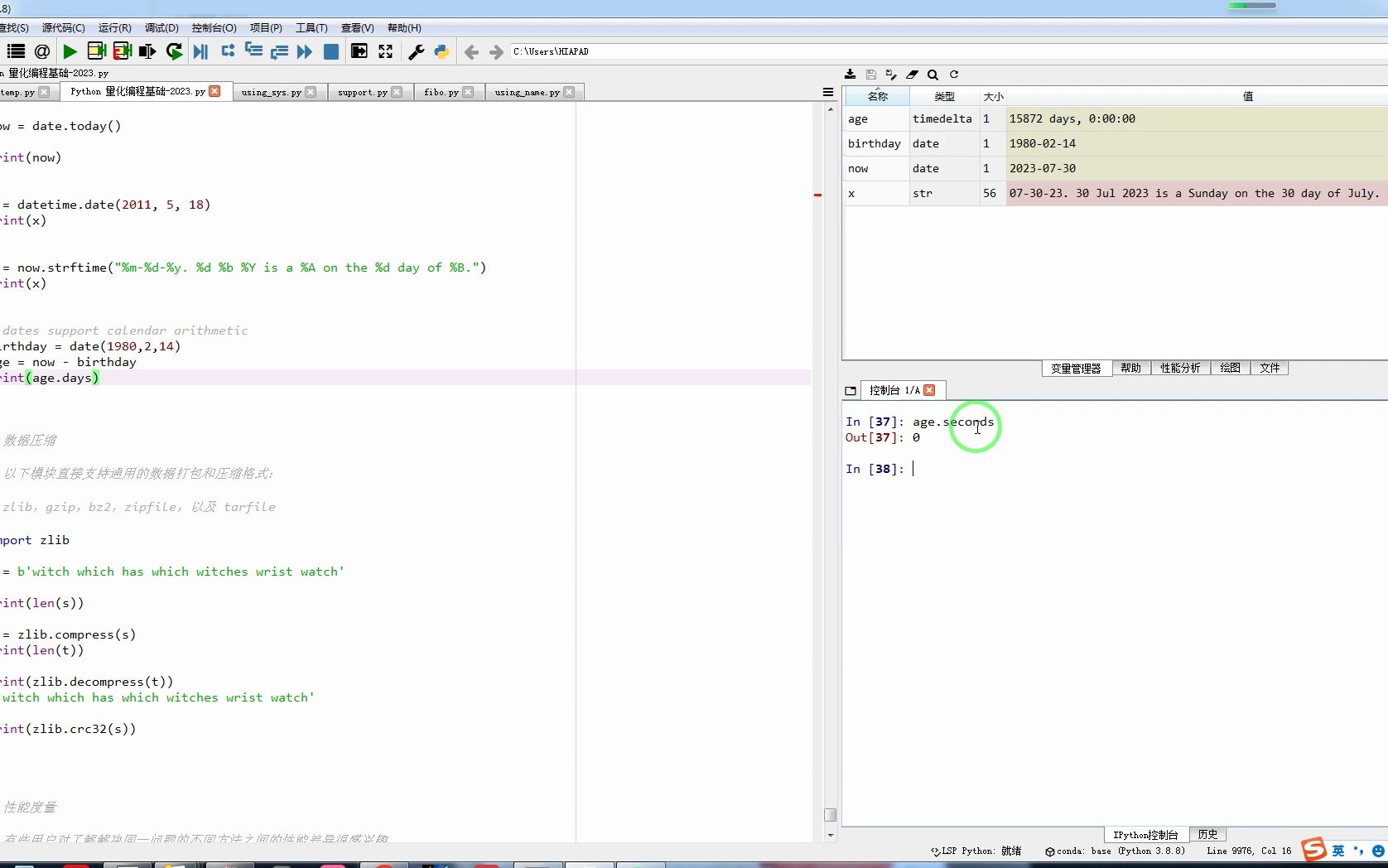Click the outline list icon in the toolbar

(16, 51)
